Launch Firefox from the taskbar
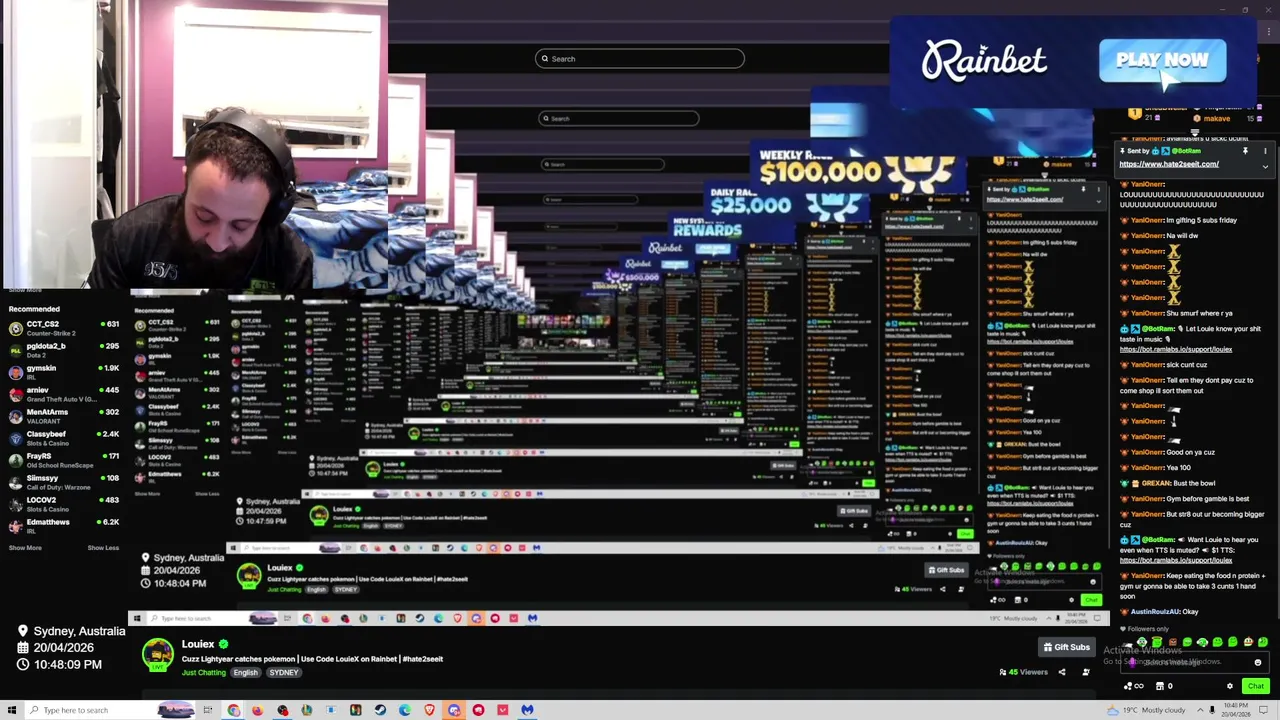Viewport: 1280px width, 720px height. pyautogui.click(x=257, y=710)
